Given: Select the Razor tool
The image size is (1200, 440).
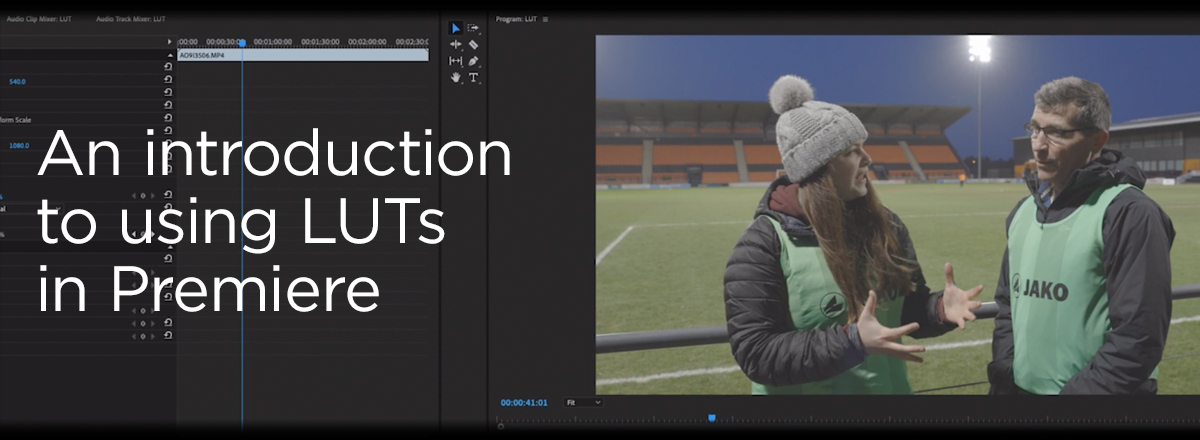Looking at the screenshot, I should pyautogui.click(x=473, y=44).
